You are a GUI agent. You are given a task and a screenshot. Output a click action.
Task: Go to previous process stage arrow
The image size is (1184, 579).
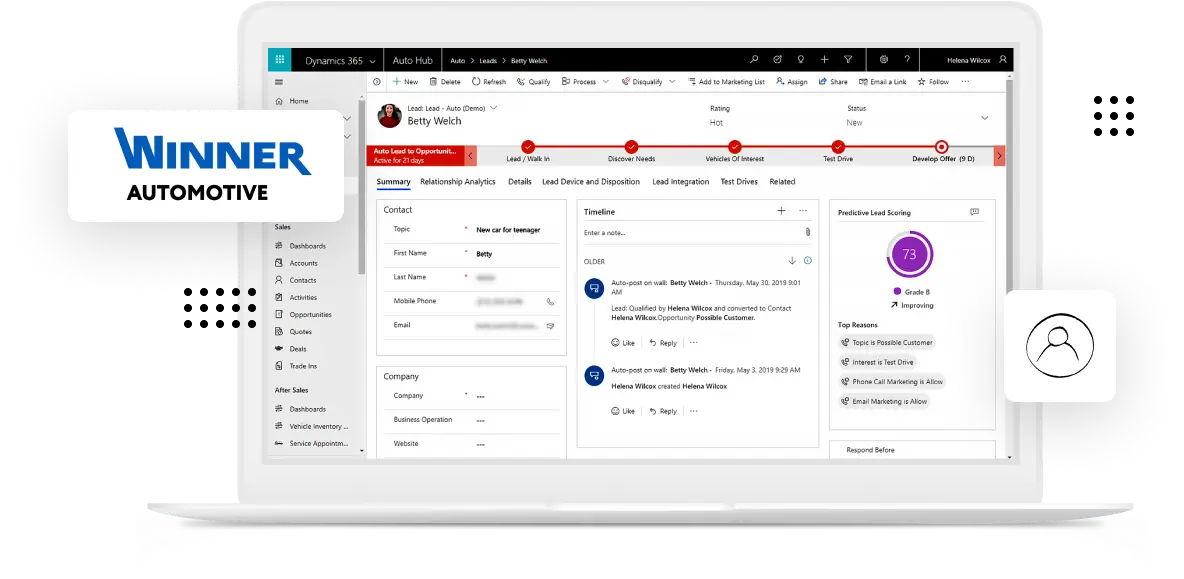click(471, 156)
